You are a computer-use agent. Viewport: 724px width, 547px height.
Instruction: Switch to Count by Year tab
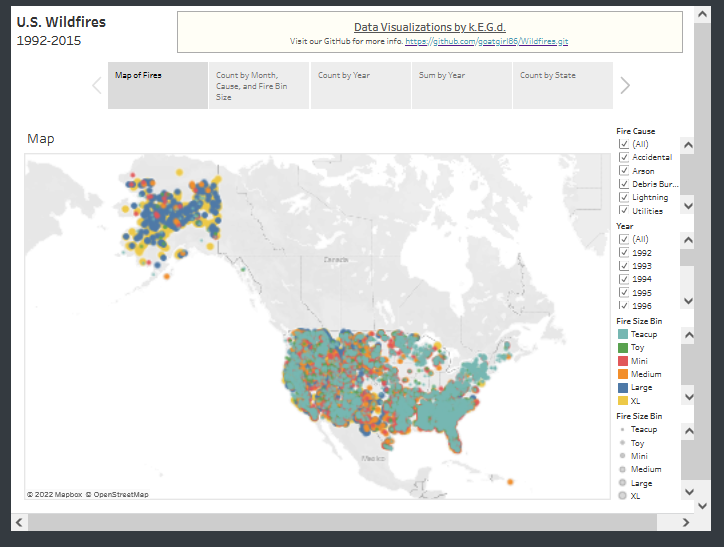coord(361,85)
